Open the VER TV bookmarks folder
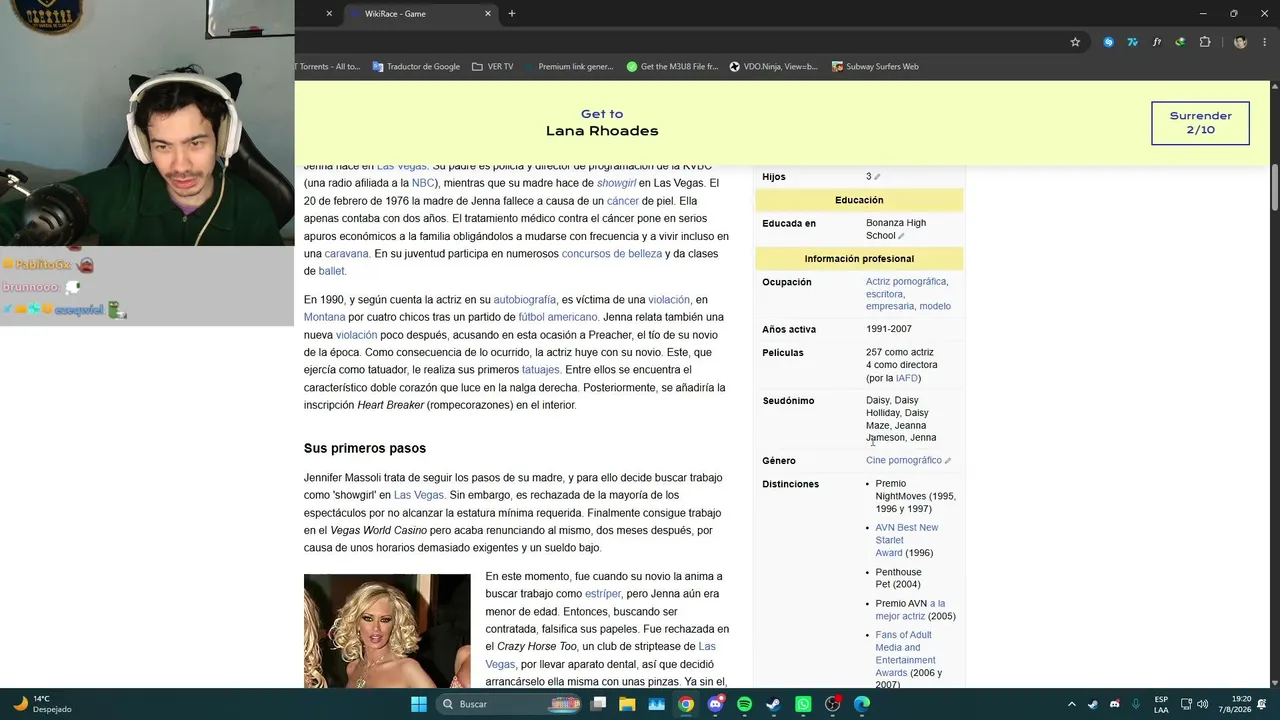Image resolution: width=1280 pixels, height=720 pixels. [x=492, y=67]
